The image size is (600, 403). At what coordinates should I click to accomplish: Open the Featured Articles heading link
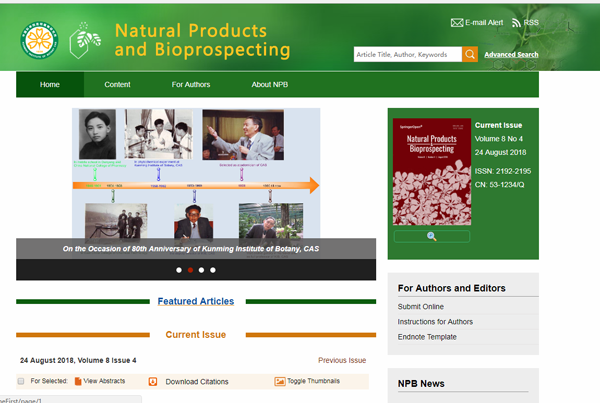196,301
